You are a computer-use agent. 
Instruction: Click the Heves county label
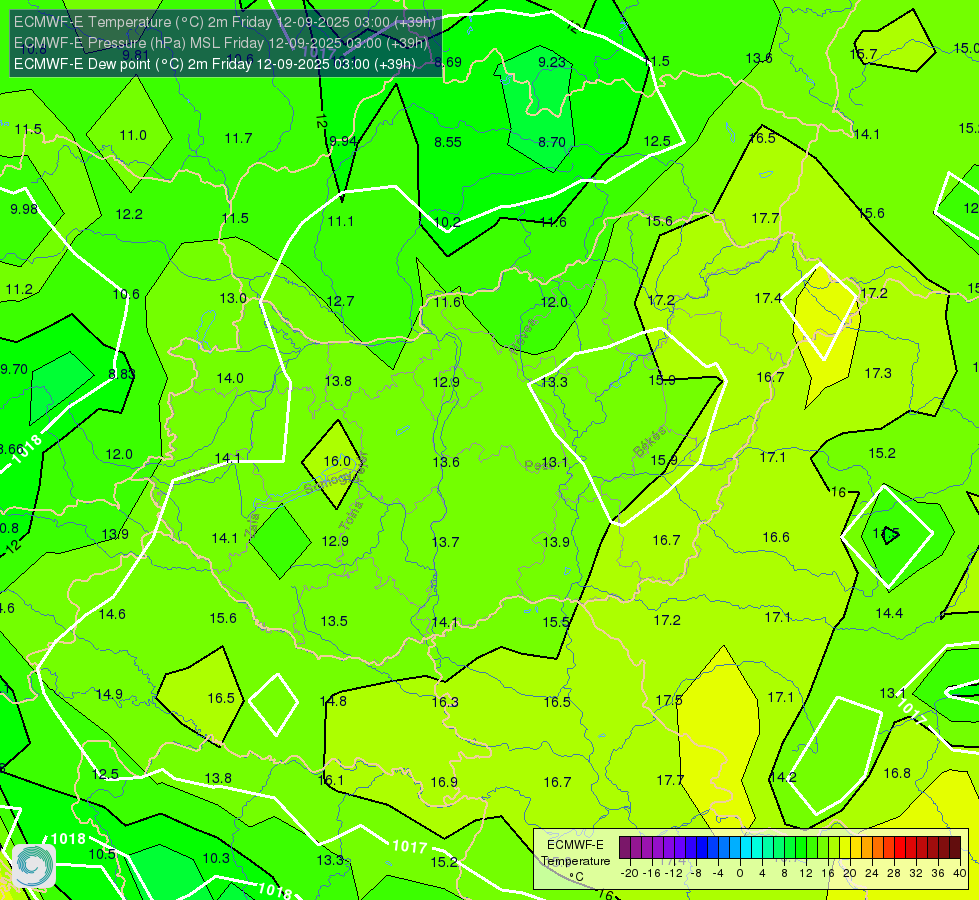[x=523, y=336]
